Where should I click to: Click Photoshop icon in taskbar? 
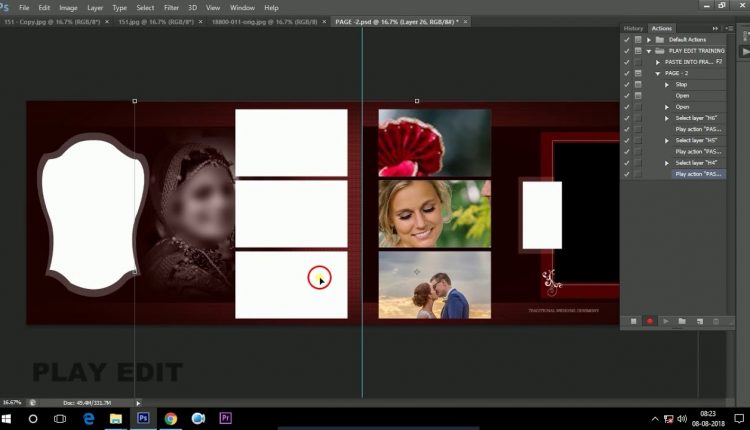pyautogui.click(x=143, y=419)
